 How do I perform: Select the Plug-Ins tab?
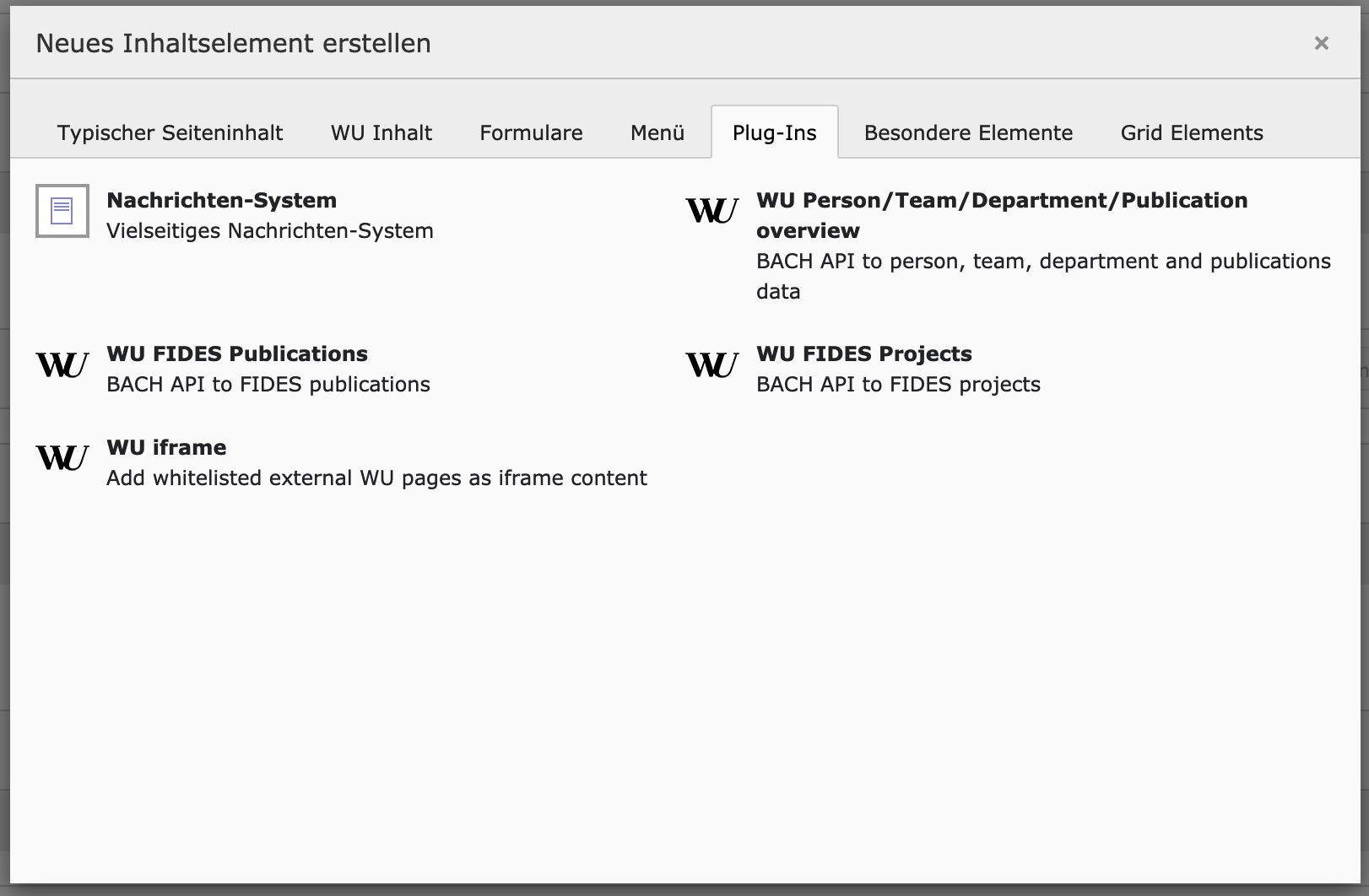(x=775, y=132)
